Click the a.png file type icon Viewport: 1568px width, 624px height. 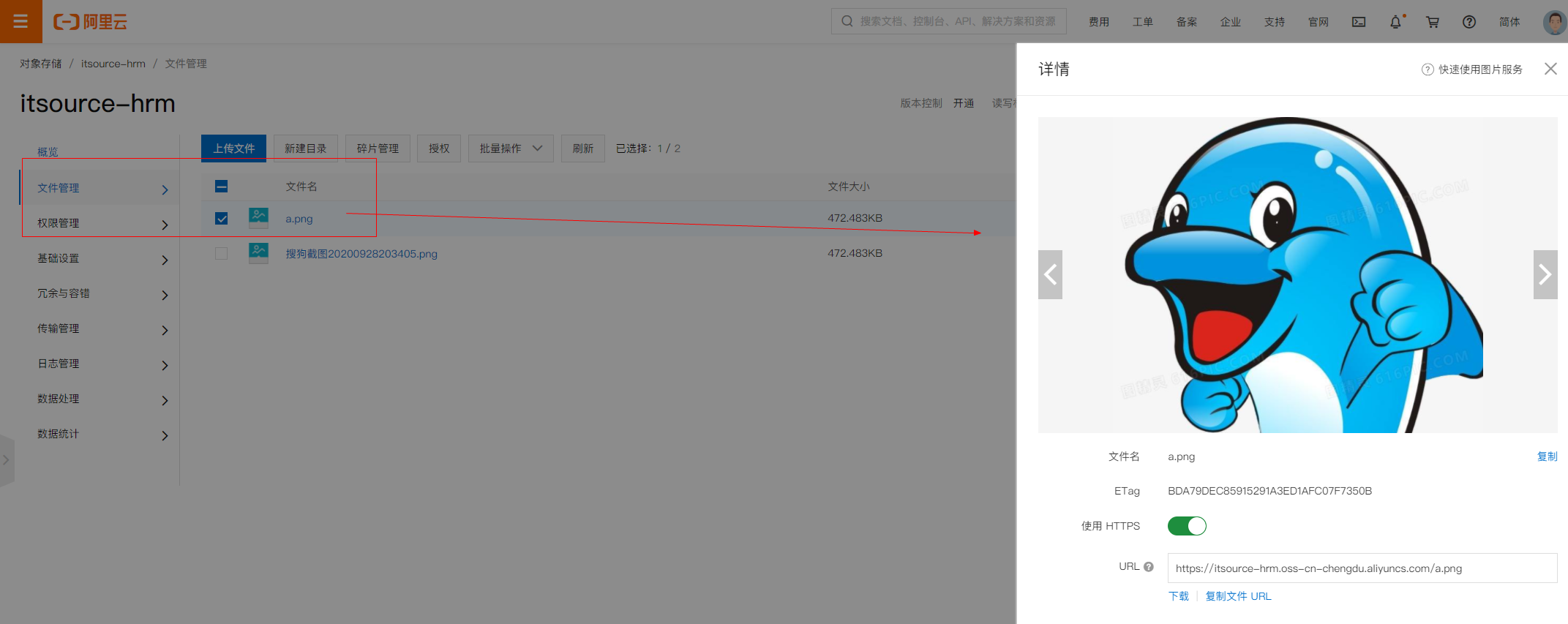click(x=258, y=218)
